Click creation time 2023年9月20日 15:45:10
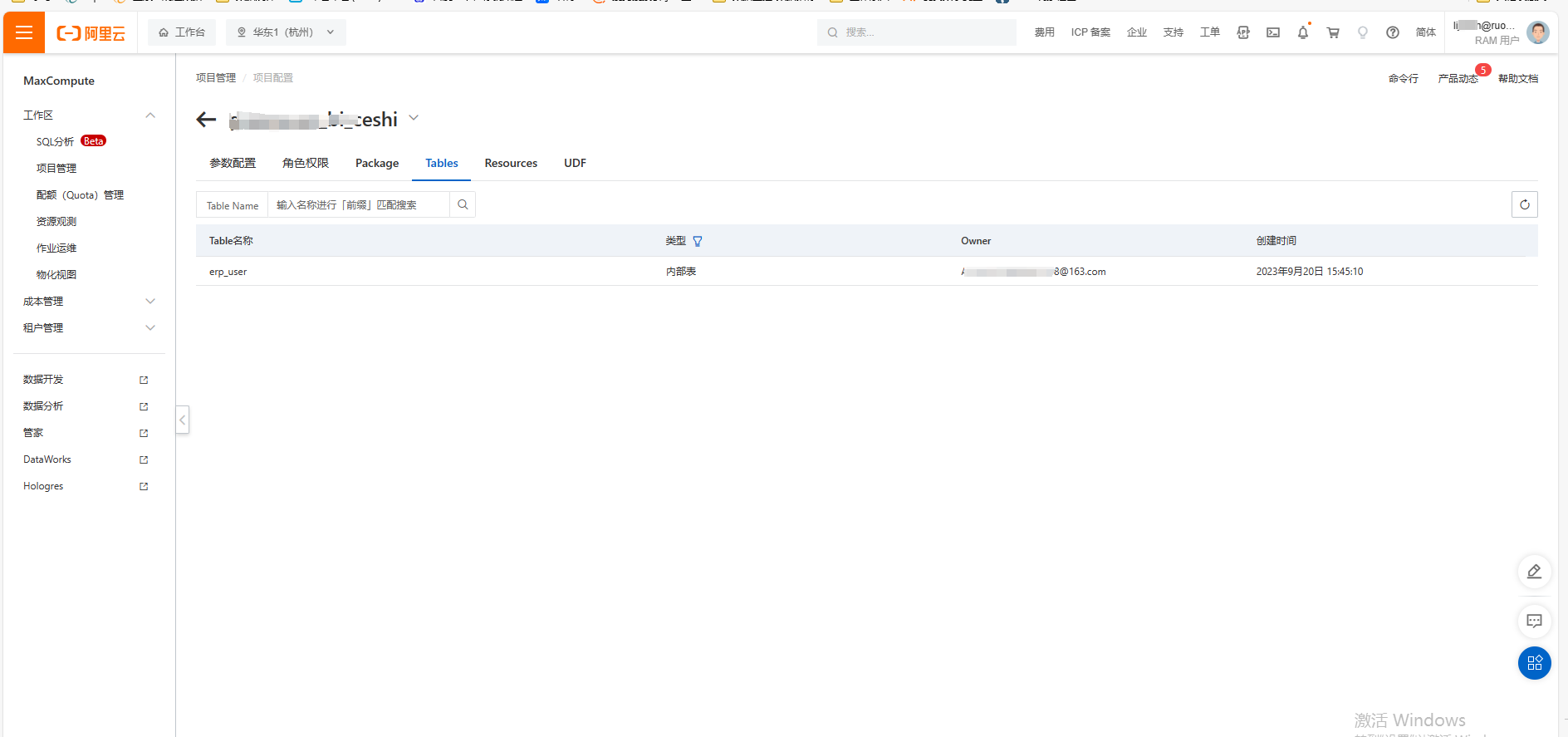 (x=1310, y=272)
